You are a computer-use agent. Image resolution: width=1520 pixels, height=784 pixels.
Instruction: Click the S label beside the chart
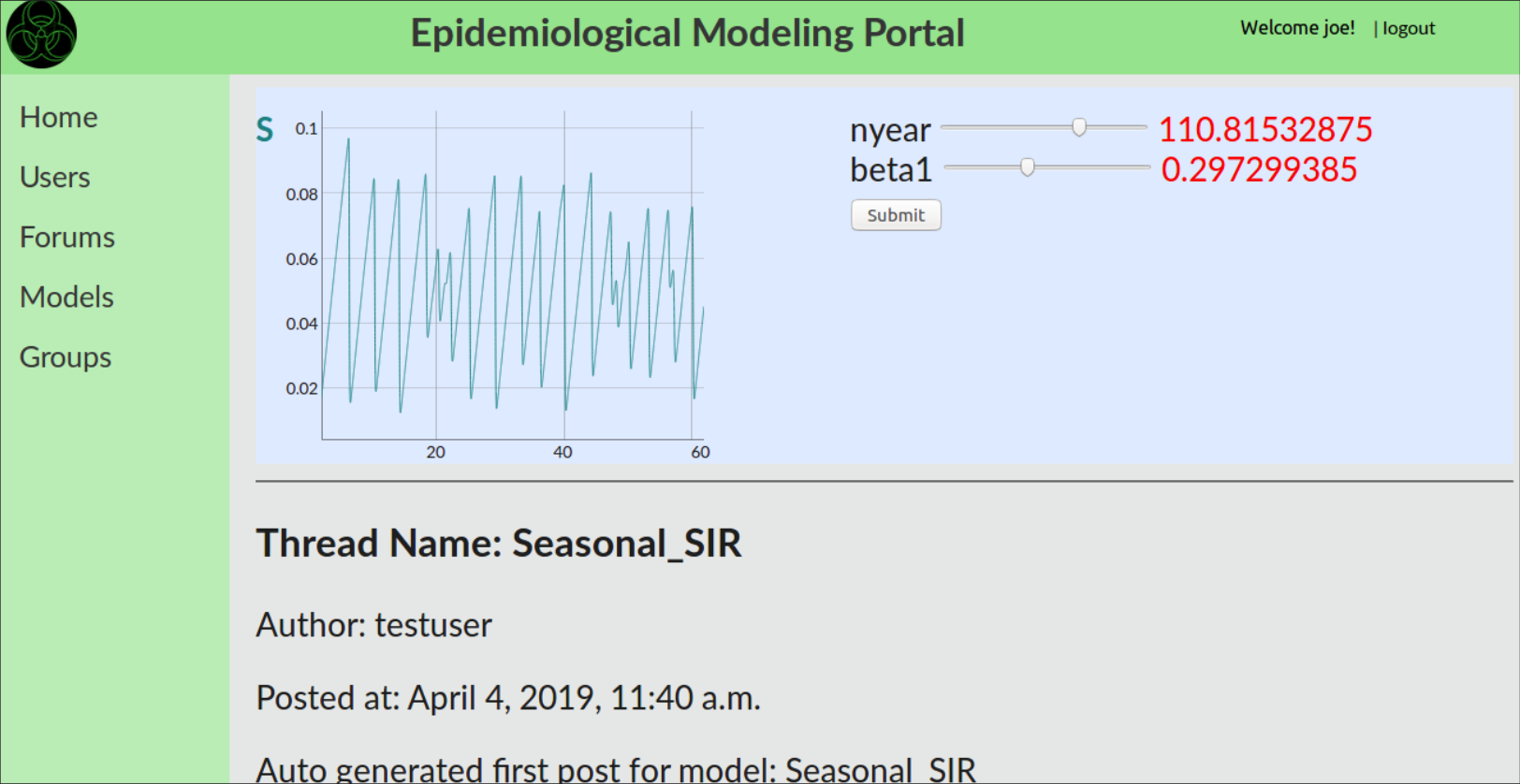click(265, 129)
